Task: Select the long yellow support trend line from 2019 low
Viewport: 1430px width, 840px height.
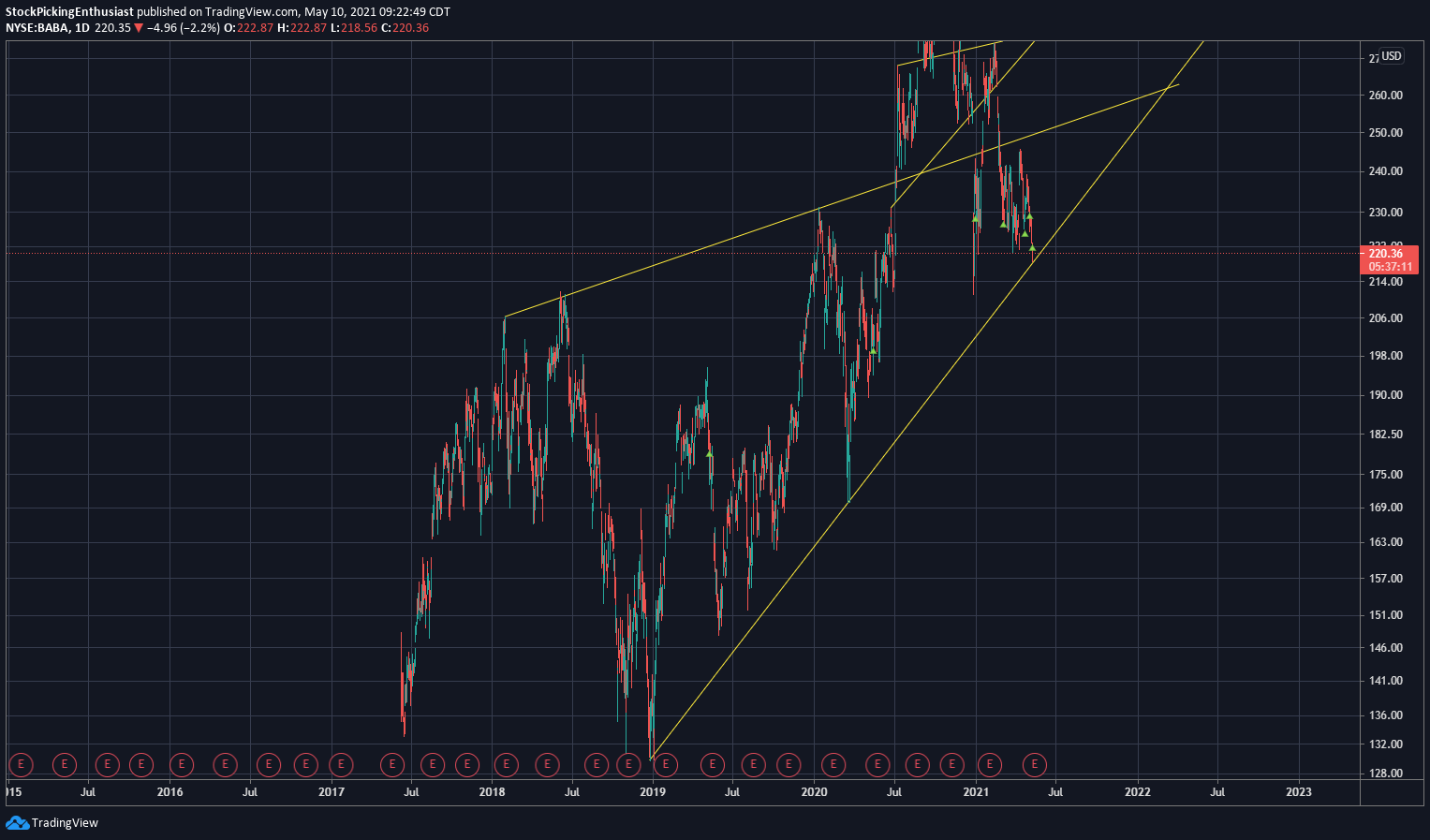Action: [927, 399]
